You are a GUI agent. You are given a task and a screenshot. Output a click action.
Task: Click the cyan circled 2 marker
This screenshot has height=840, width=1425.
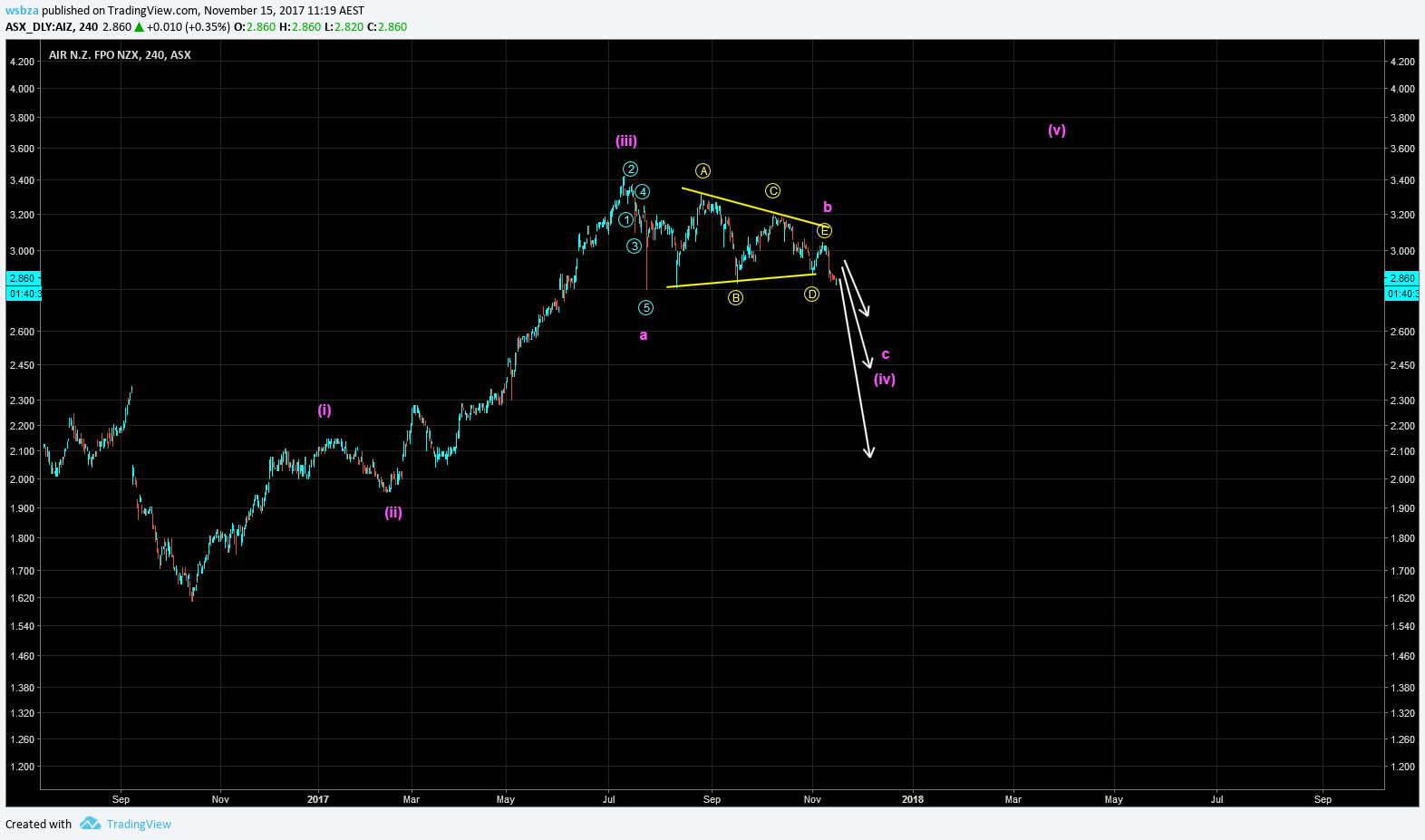[631, 169]
